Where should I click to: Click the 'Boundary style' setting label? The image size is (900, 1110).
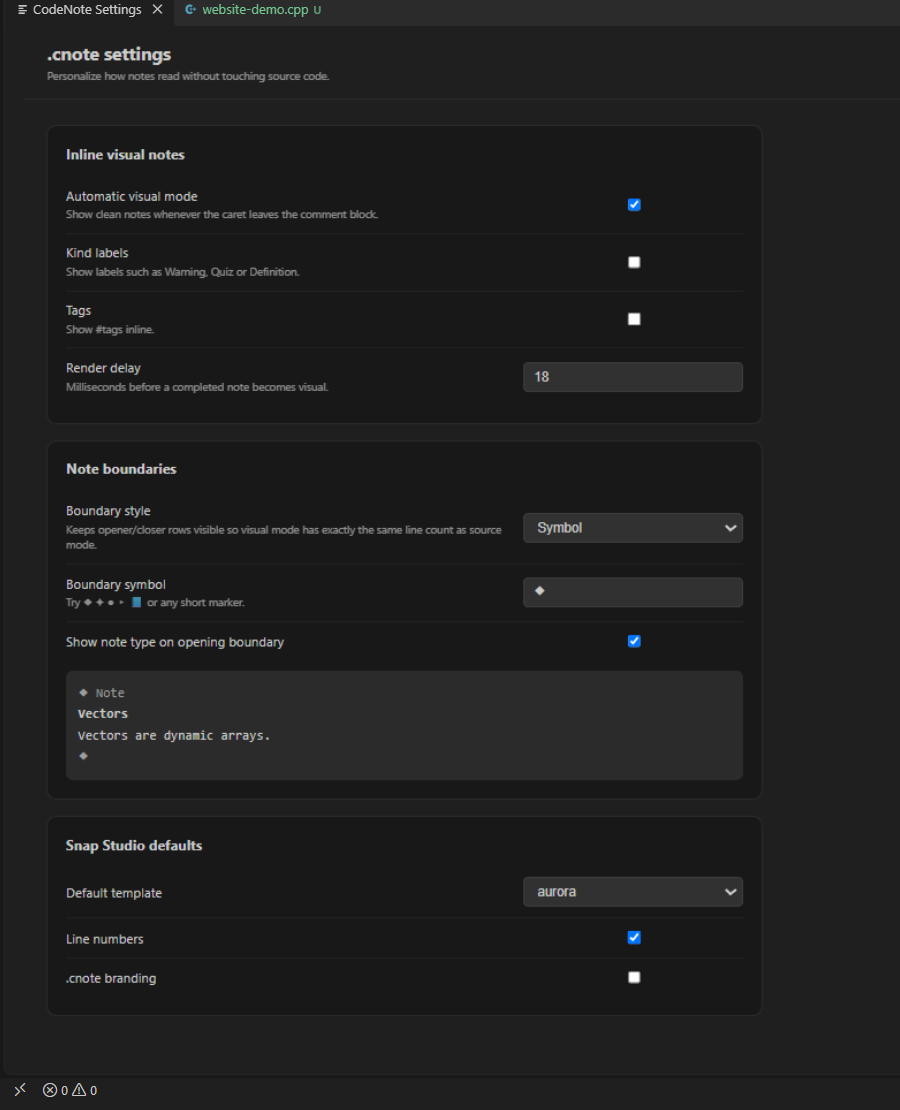click(x=108, y=510)
